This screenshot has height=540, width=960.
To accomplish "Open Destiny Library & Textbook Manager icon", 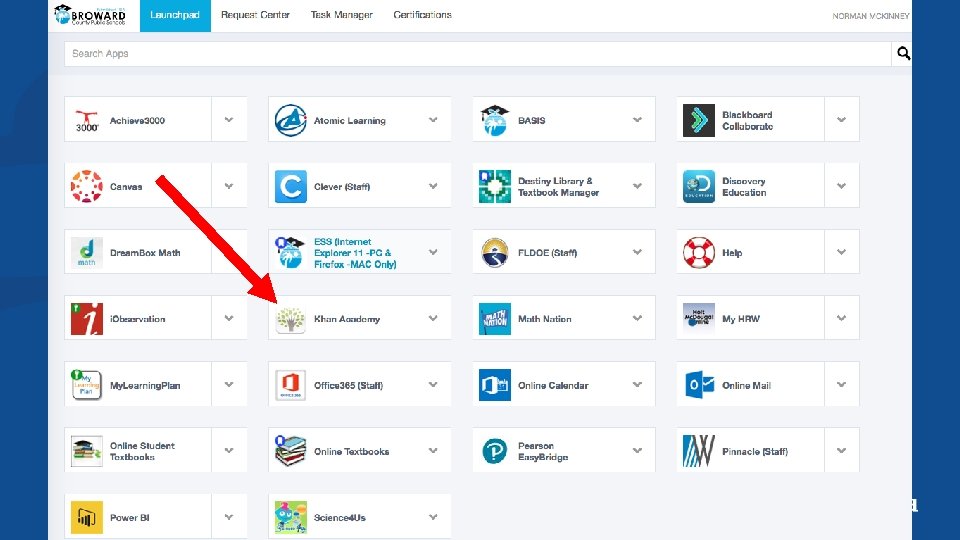I will pyautogui.click(x=495, y=187).
